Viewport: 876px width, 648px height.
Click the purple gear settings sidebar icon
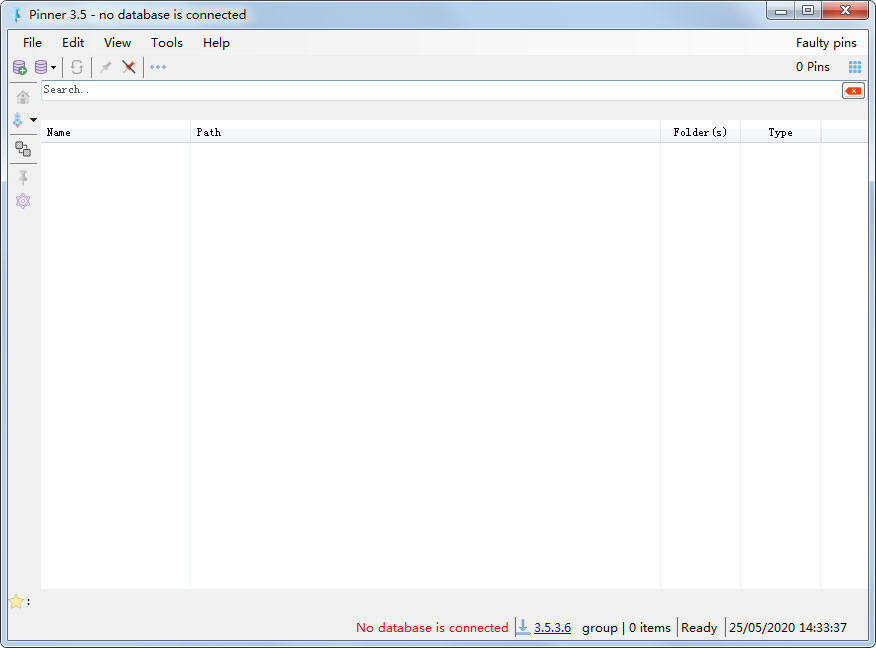click(x=23, y=201)
